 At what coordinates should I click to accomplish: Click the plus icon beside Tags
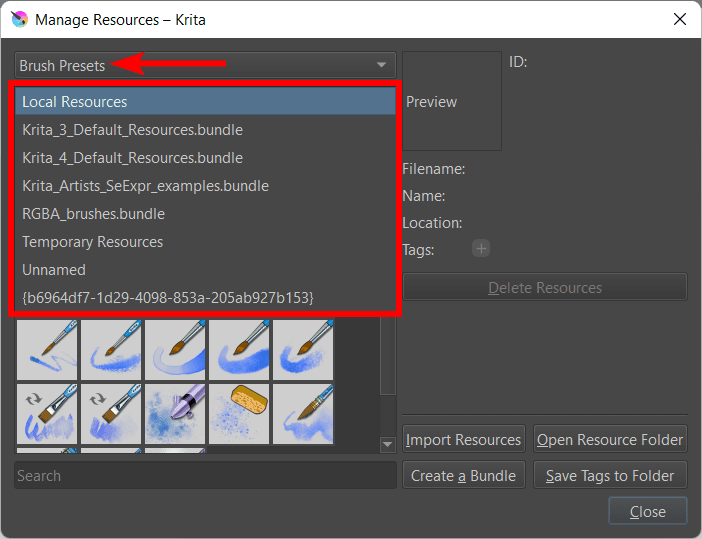(481, 249)
